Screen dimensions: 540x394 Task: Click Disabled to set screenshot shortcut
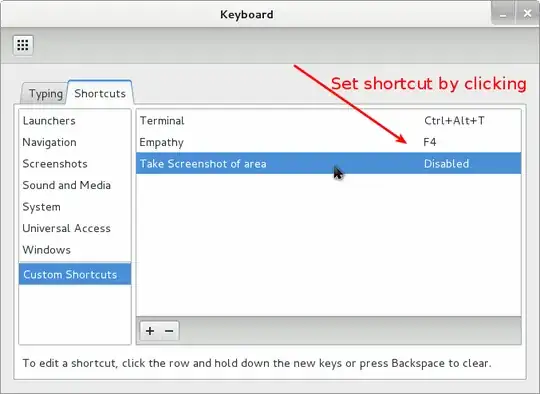pyautogui.click(x=446, y=164)
